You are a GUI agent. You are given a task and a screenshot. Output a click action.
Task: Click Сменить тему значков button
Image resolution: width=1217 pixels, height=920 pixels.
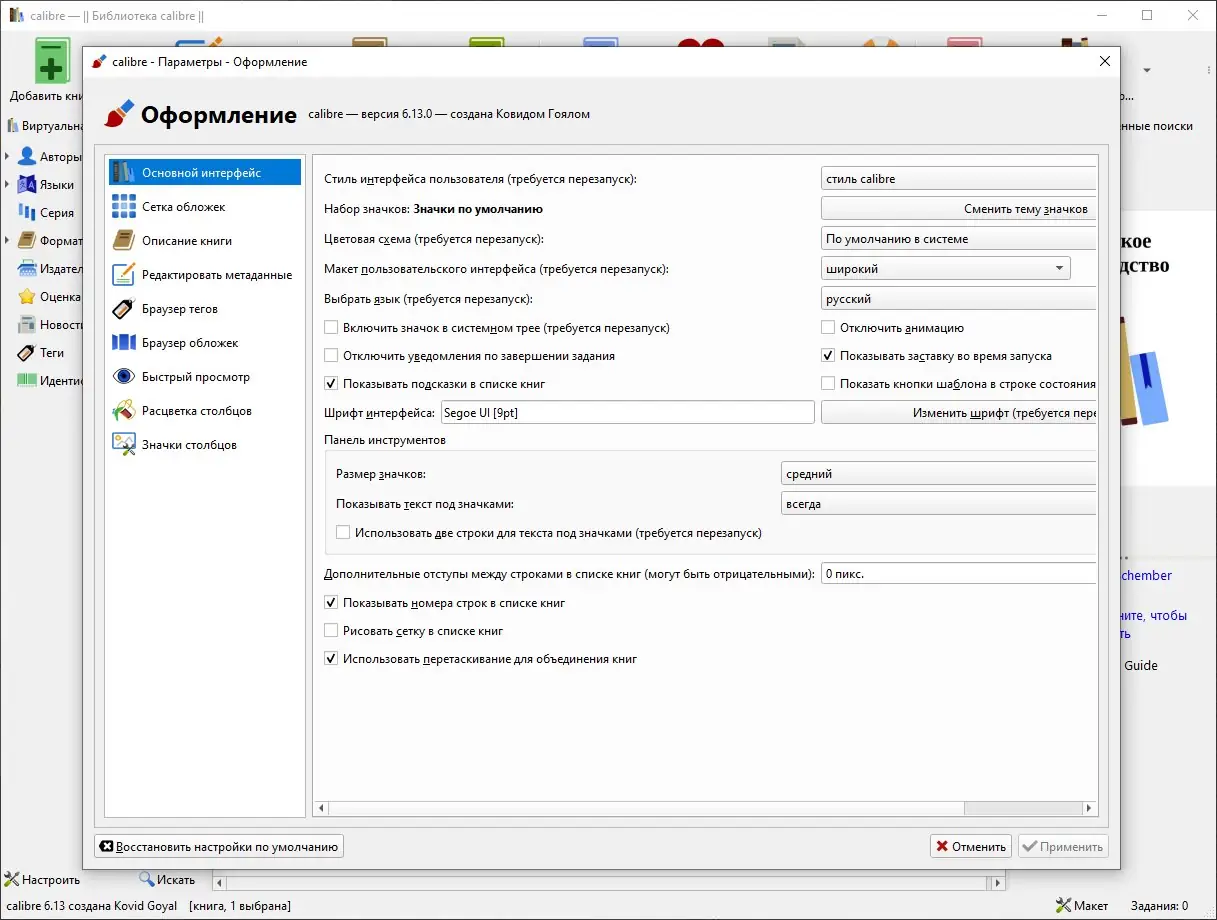958,209
